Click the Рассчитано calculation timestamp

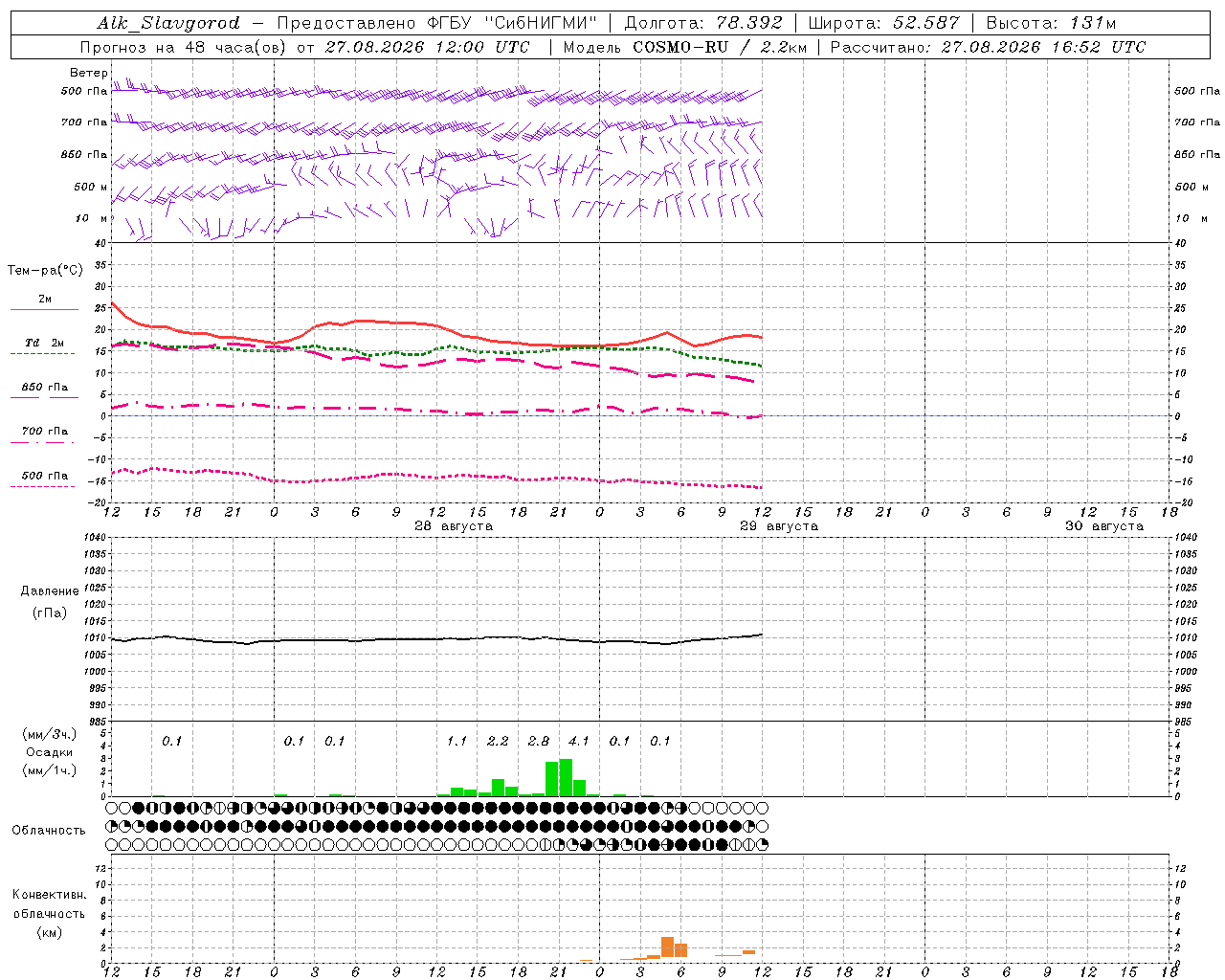coord(988,47)
